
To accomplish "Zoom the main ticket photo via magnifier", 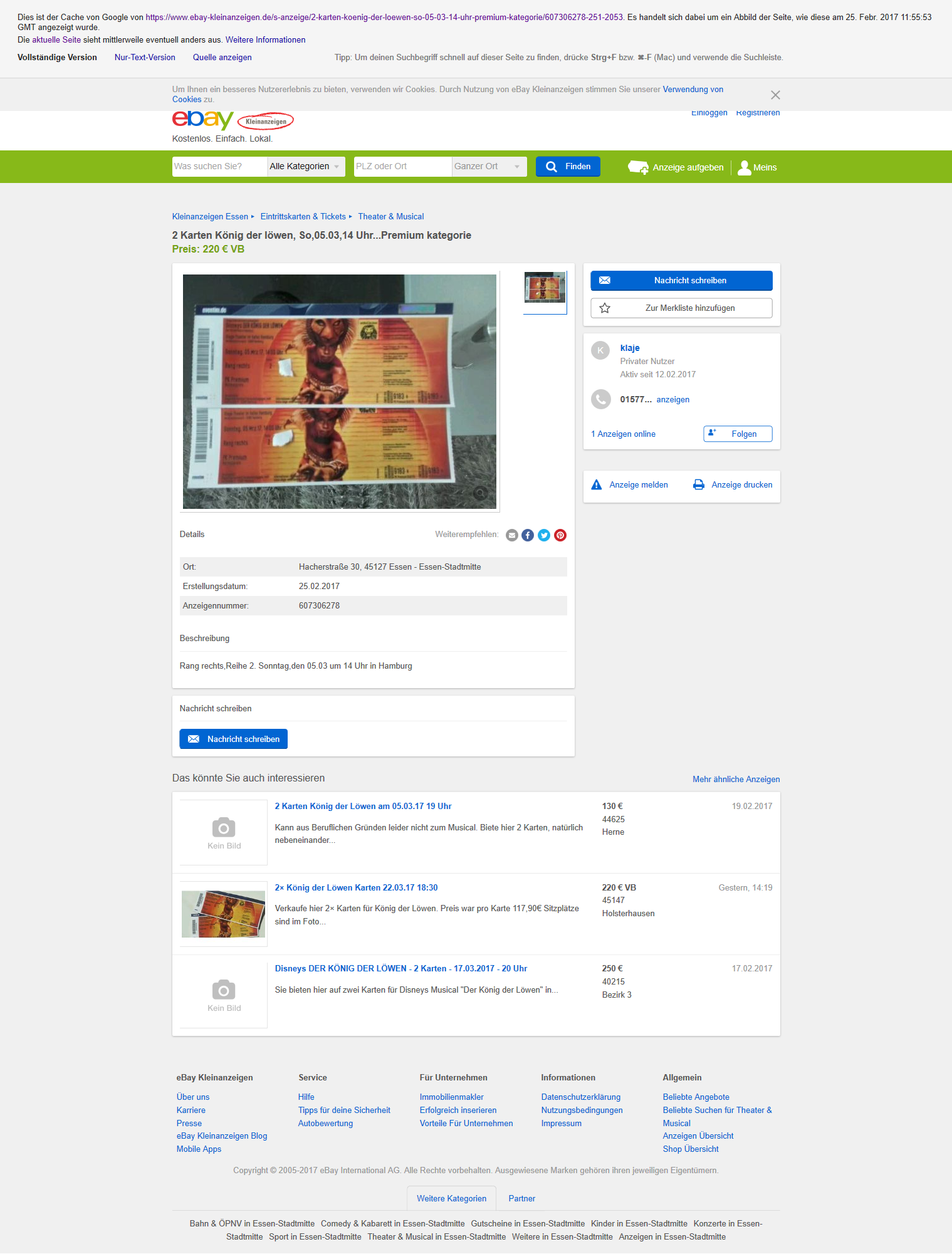I will pyautogui.click(x=480, y=493).
